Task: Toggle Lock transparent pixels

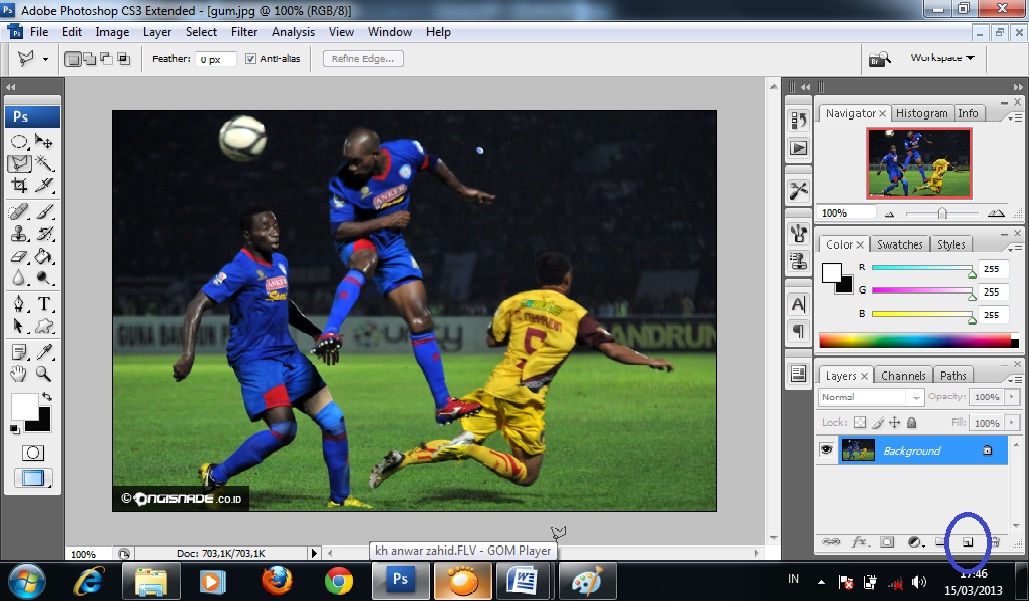Action: tap(860, 423)
